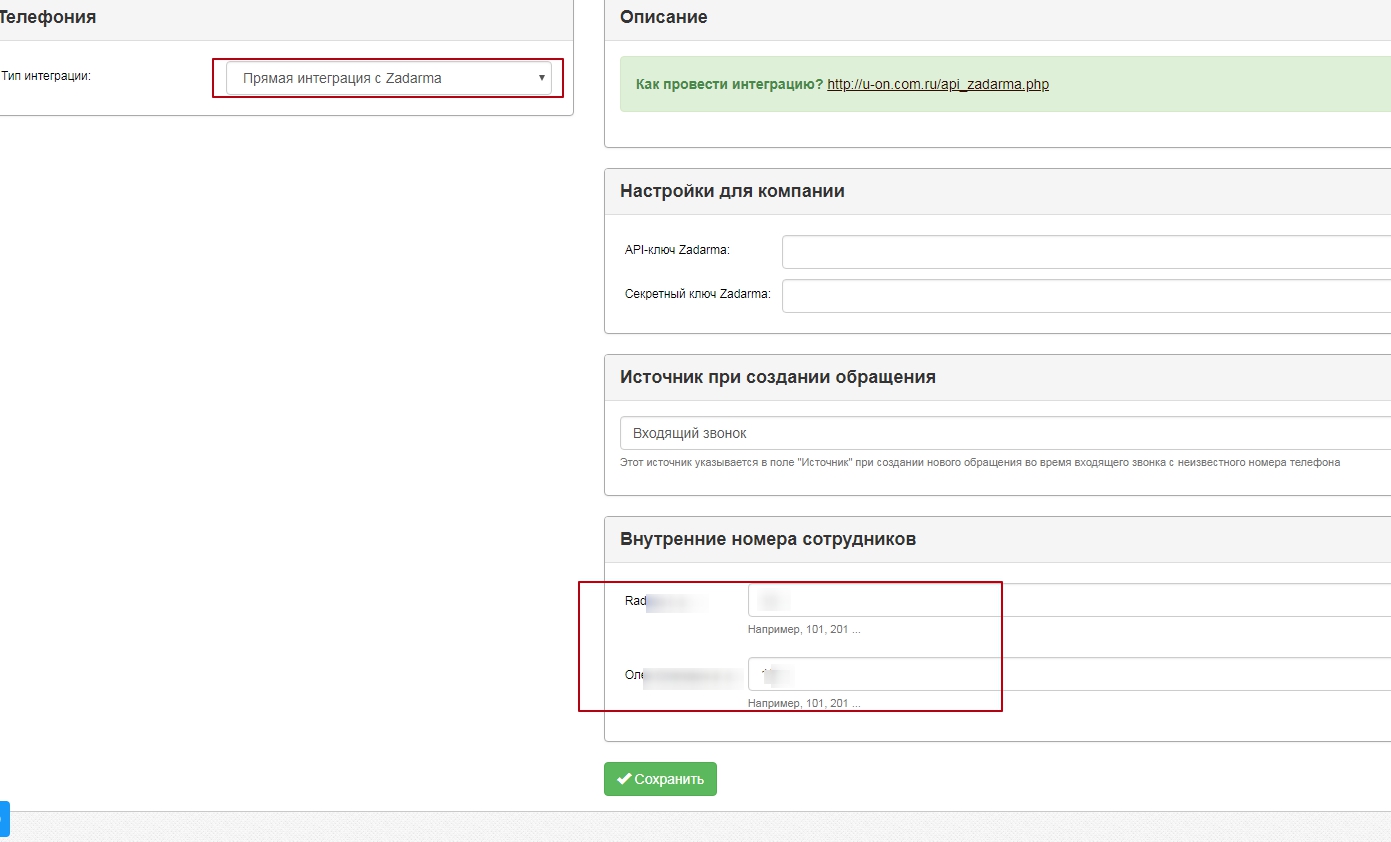Click the Описание panel heading
1391x842 pixels.
[x=663, y=17]
